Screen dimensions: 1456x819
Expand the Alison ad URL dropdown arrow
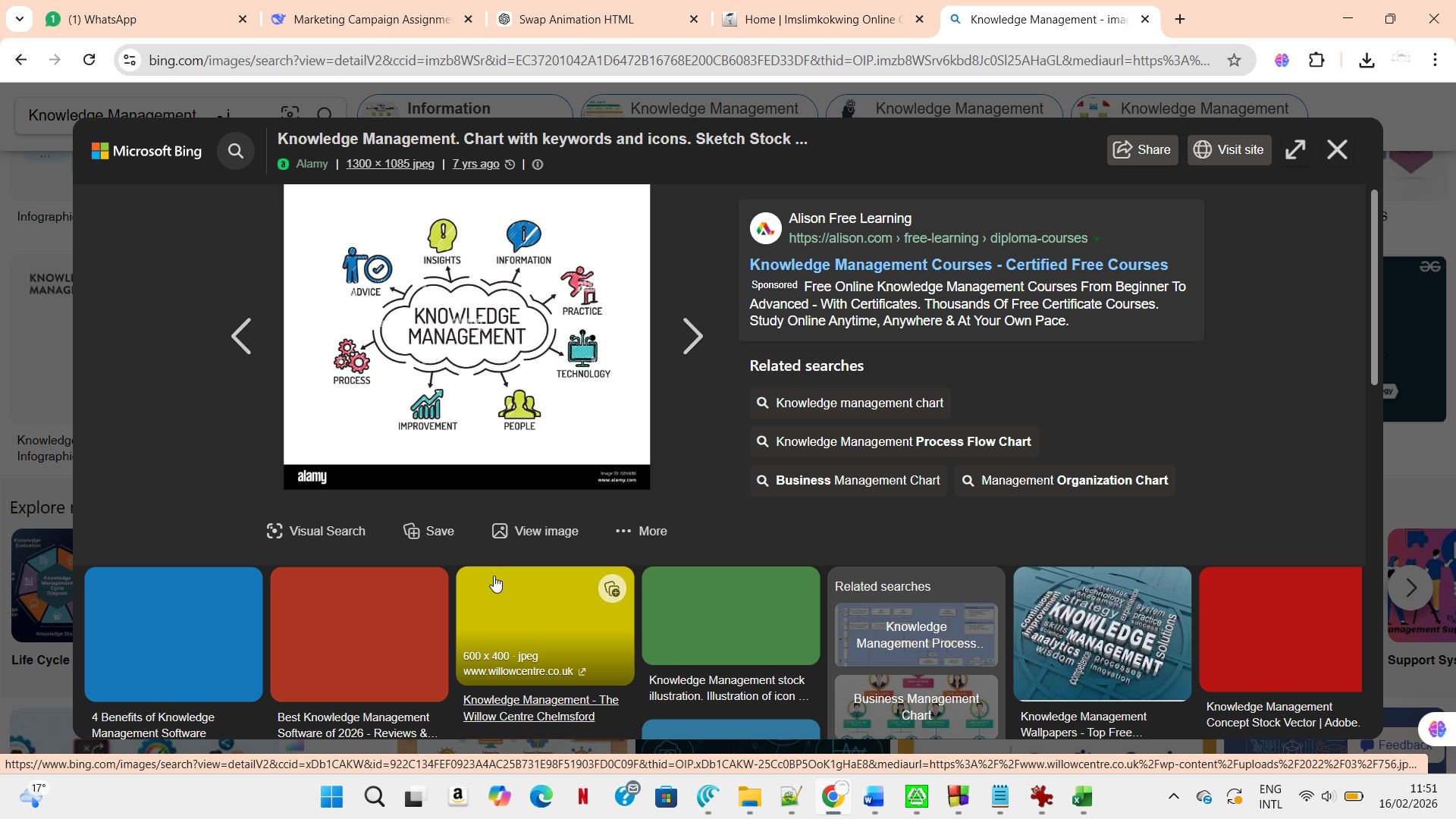pos(1096,239)
